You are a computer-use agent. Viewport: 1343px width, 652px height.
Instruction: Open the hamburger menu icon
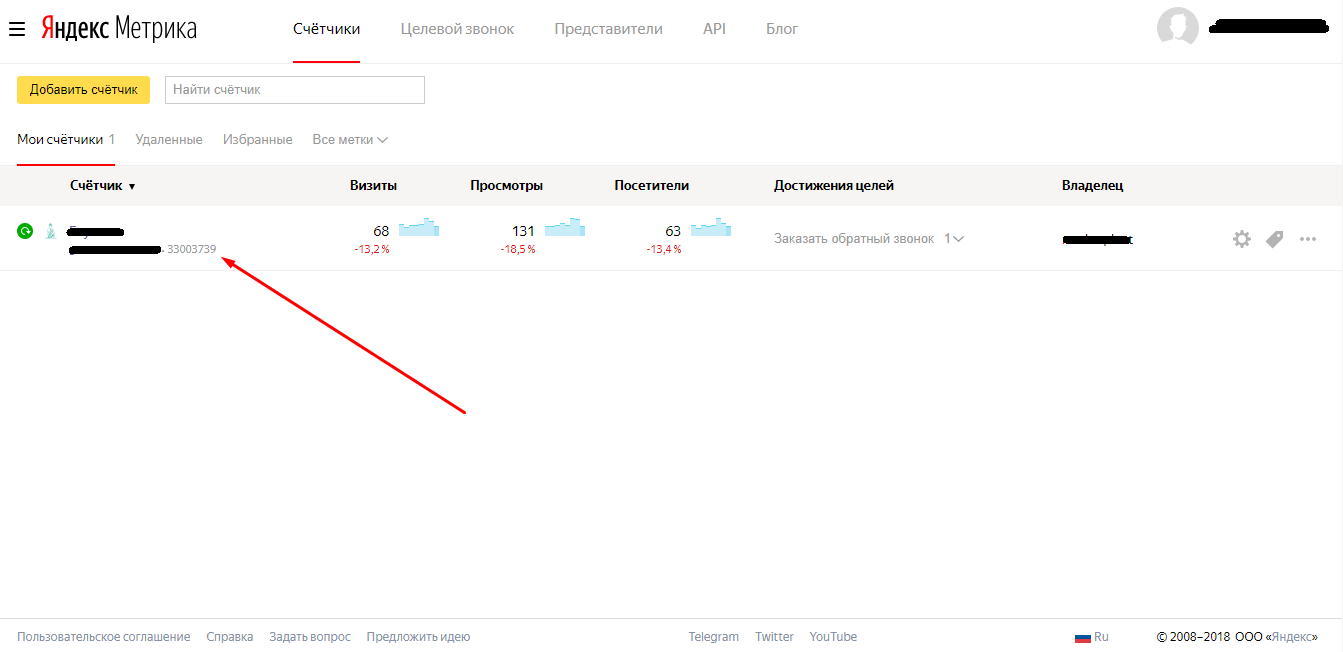pyautogui.click(x=17, y=29)
